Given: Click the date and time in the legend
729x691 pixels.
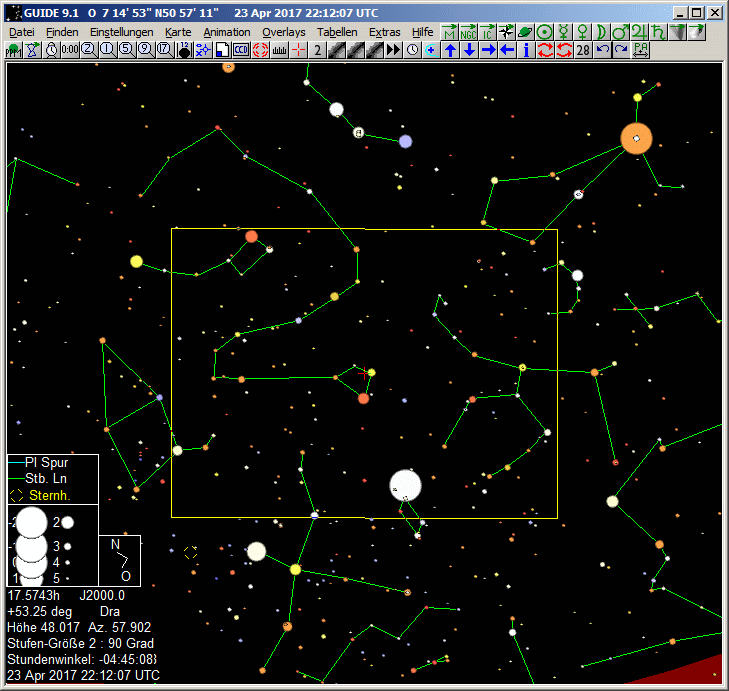Looking at the screenshot, I should [x=83, y=675].
